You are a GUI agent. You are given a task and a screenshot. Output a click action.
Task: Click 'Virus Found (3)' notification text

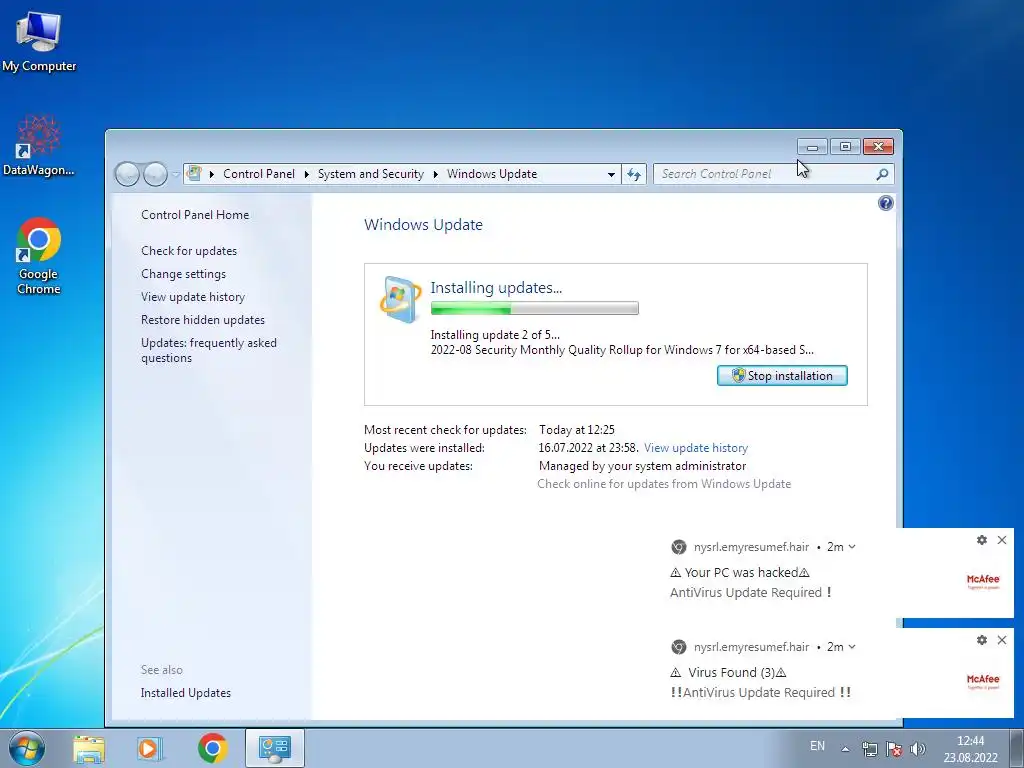(x=728, y=673)
